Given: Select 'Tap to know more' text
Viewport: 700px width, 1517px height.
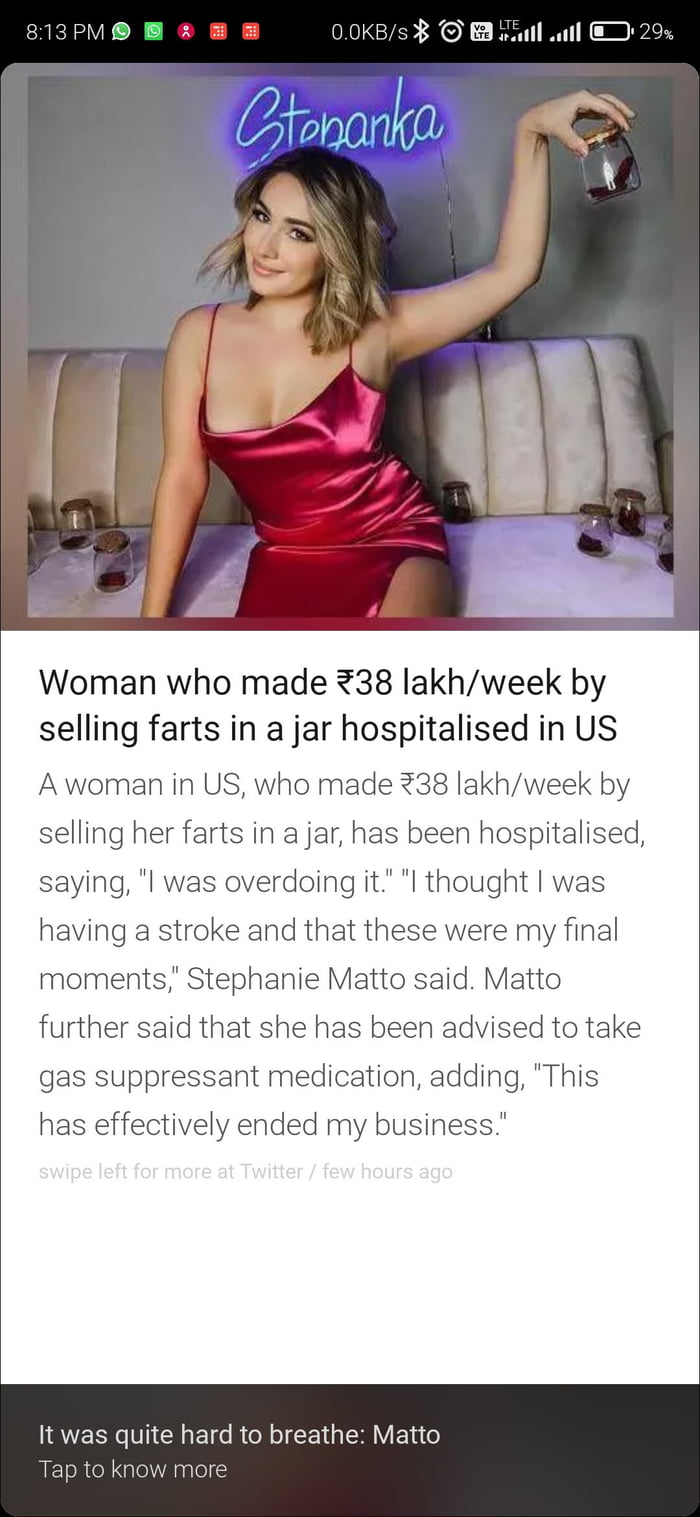Looking at the screenshot, I should tap(133, 1469).
